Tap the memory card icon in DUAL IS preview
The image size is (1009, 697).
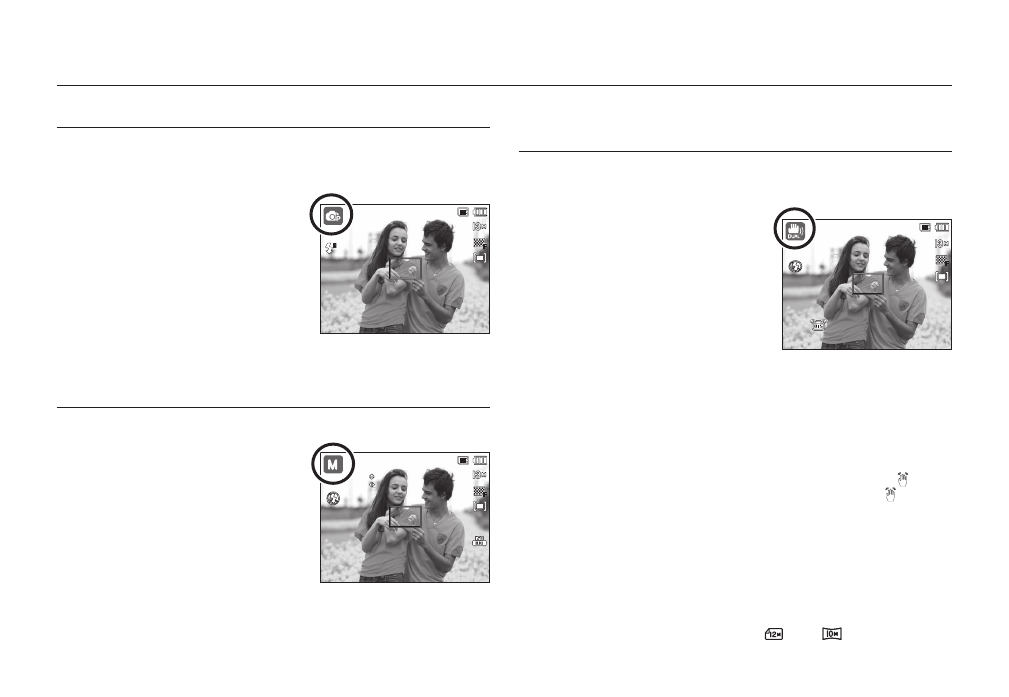pyautogui.click(x=925, y=227)
